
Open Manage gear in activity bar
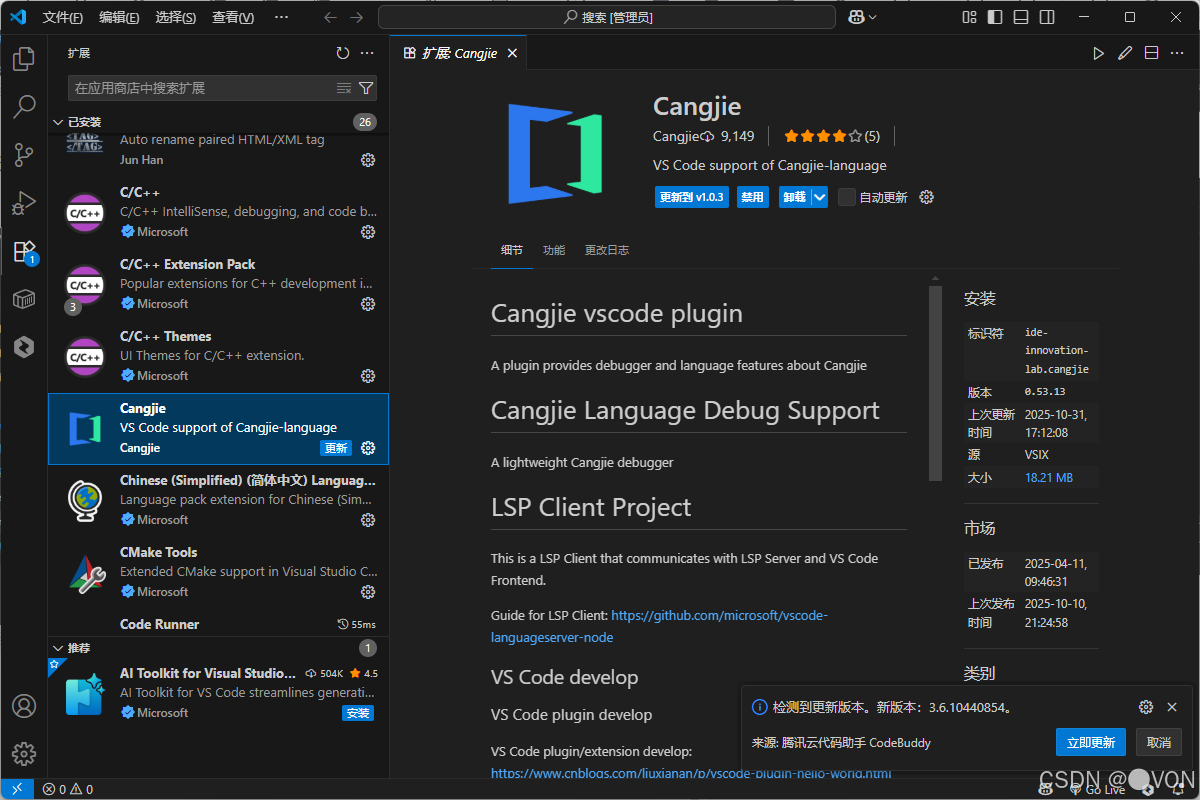24,754
